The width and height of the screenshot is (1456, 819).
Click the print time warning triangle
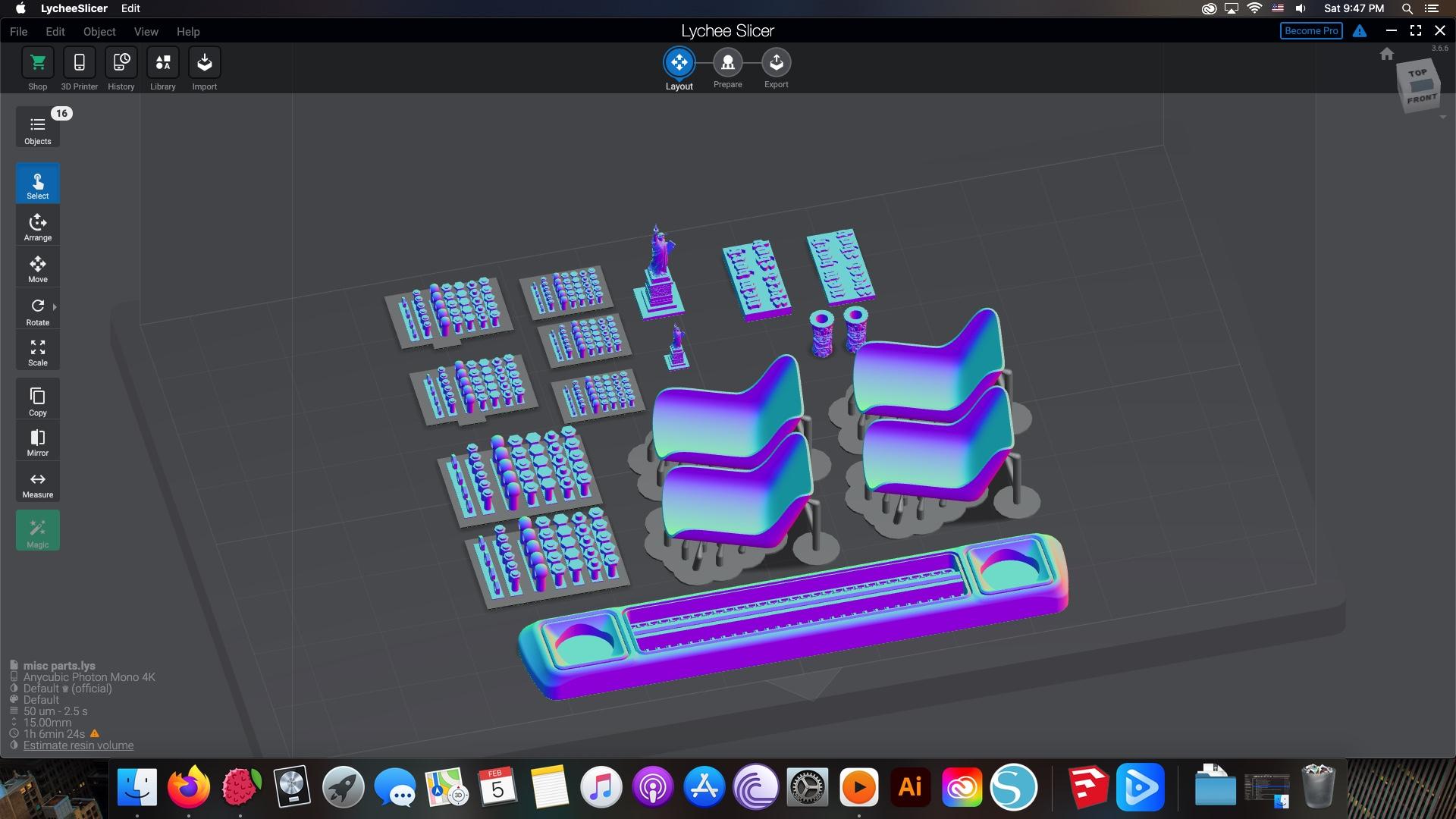tap(95, 733)
